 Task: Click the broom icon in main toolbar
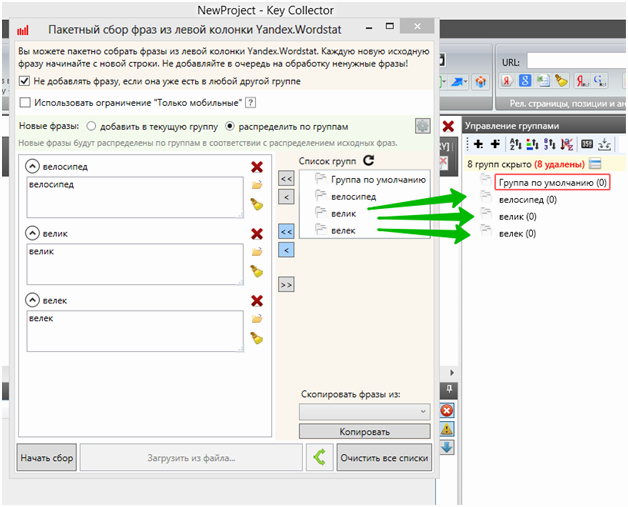coord(561,81)
